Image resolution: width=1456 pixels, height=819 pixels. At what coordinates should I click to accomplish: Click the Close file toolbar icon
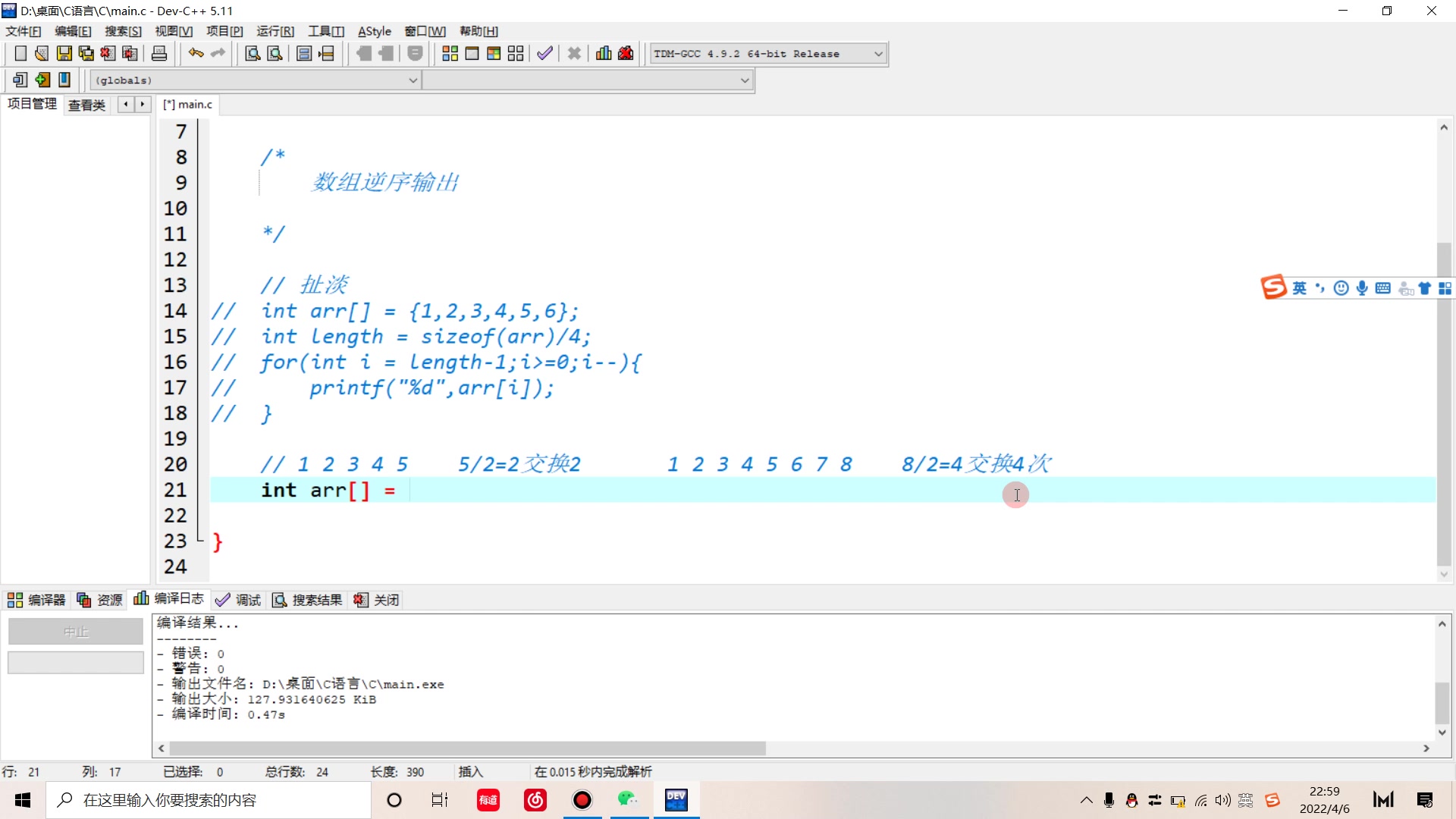pos(108,54)
